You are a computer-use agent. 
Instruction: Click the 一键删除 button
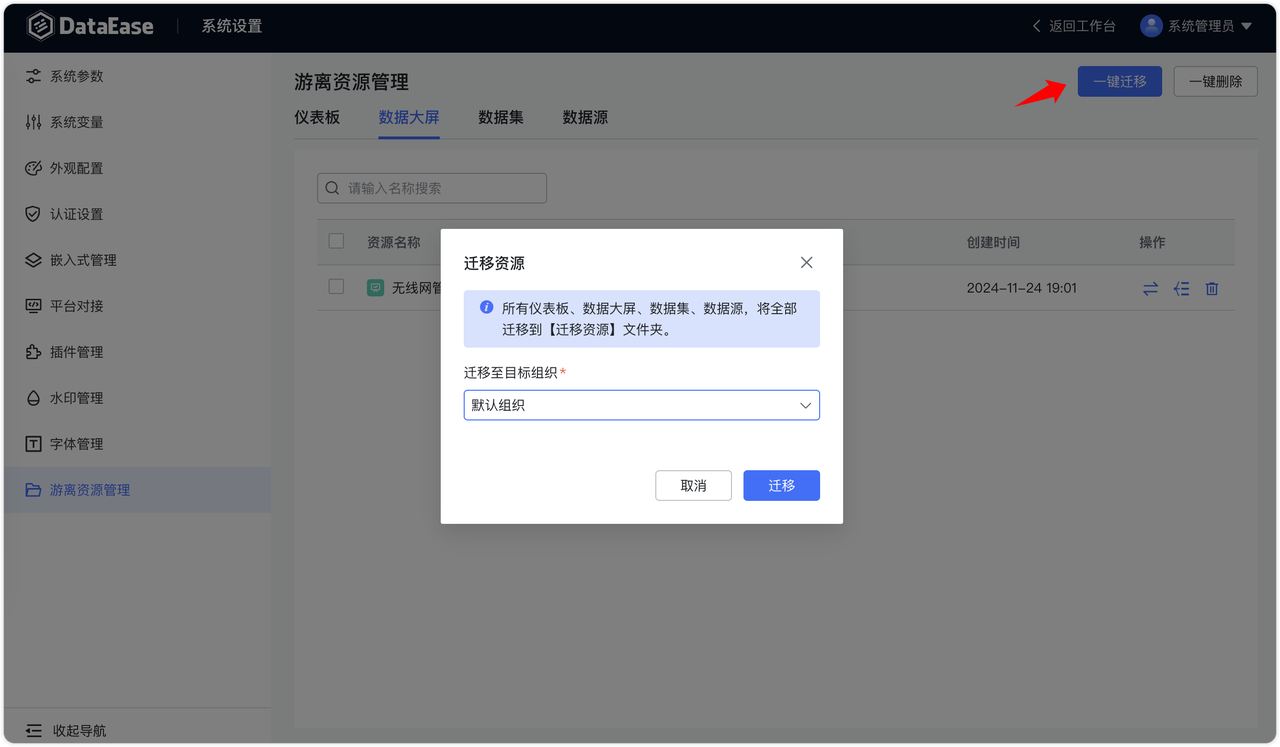tap(1215, 81)
